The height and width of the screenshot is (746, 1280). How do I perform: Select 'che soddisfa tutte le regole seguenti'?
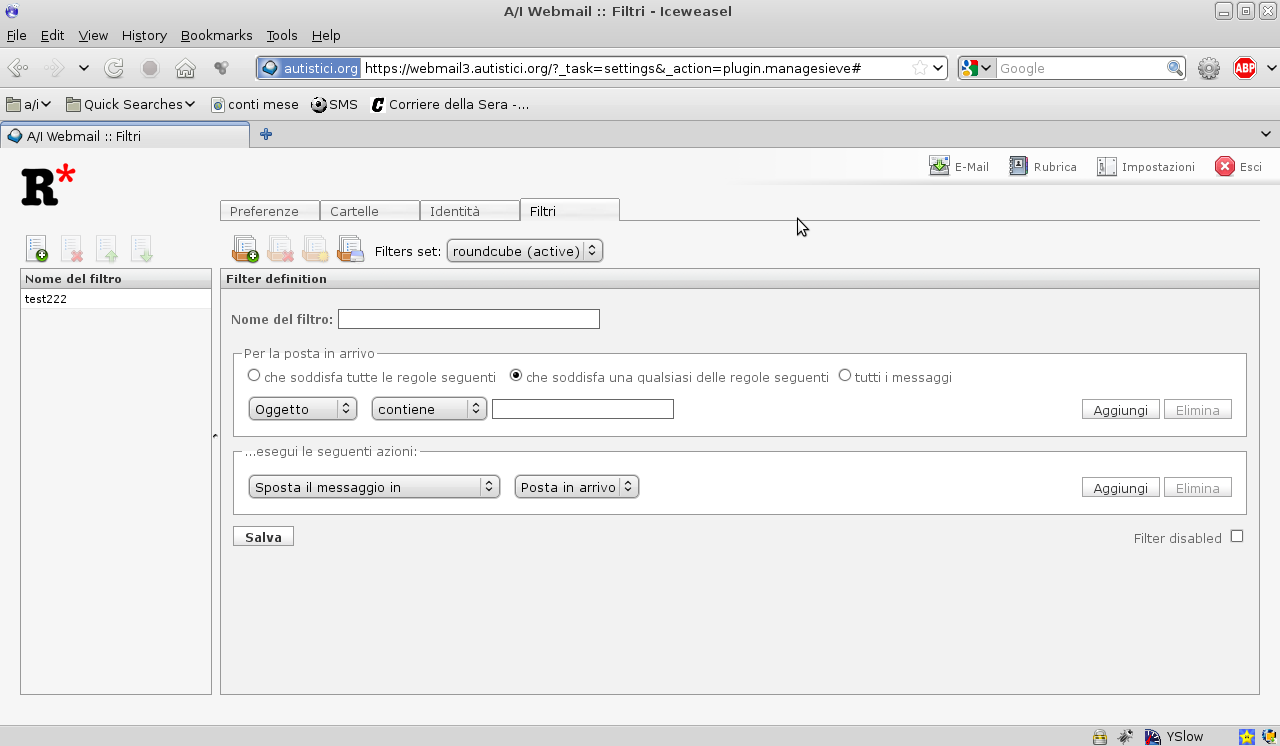click(254, 376)
